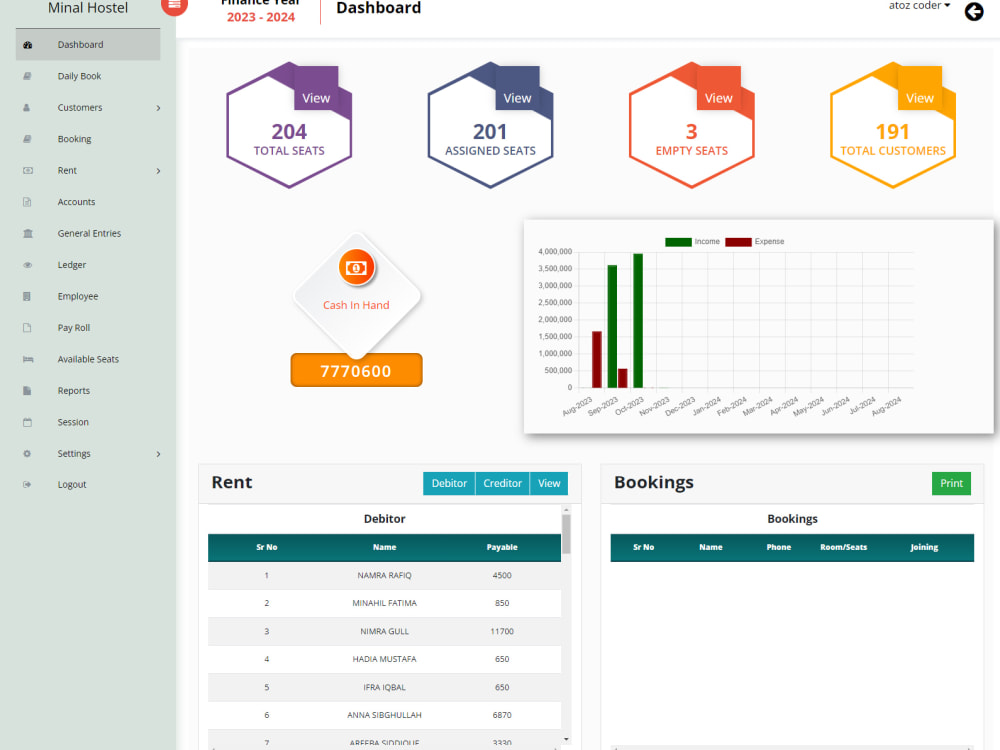
Task: Show Debitor list in Rent panel
Action: 449,483
